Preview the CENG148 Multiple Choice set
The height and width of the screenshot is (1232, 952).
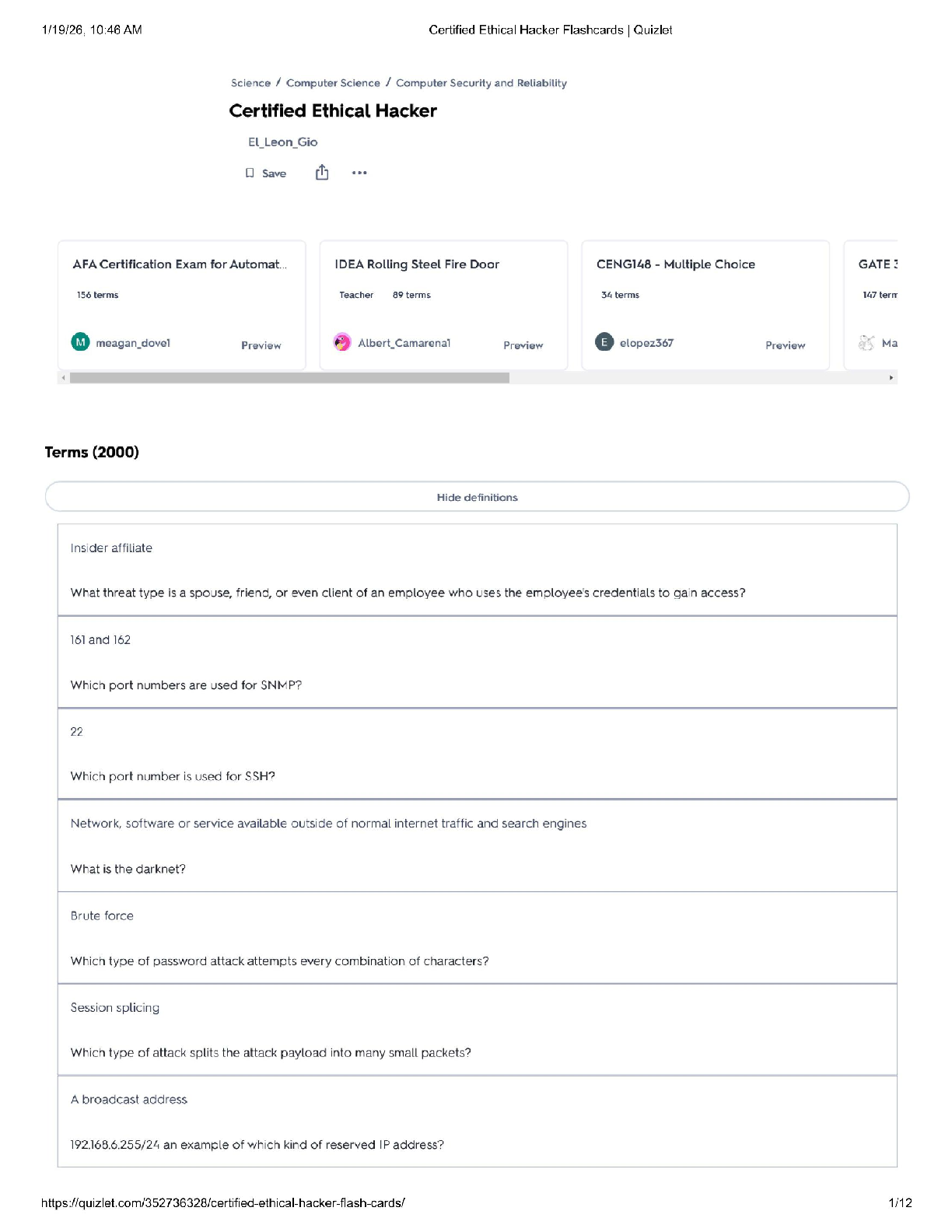(x=785, y=345)
